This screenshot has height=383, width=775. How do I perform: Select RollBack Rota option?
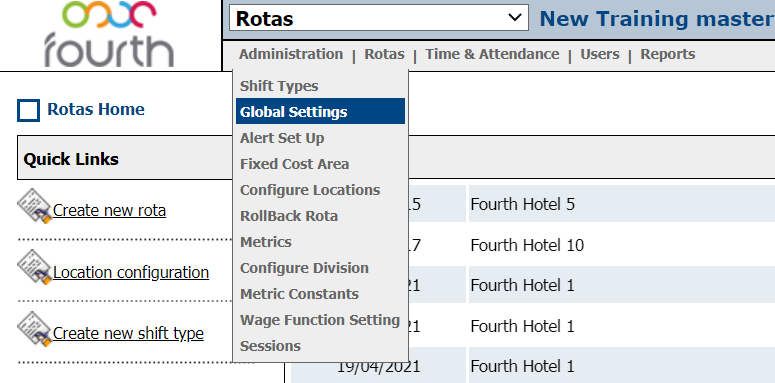[x=289, y=216]
